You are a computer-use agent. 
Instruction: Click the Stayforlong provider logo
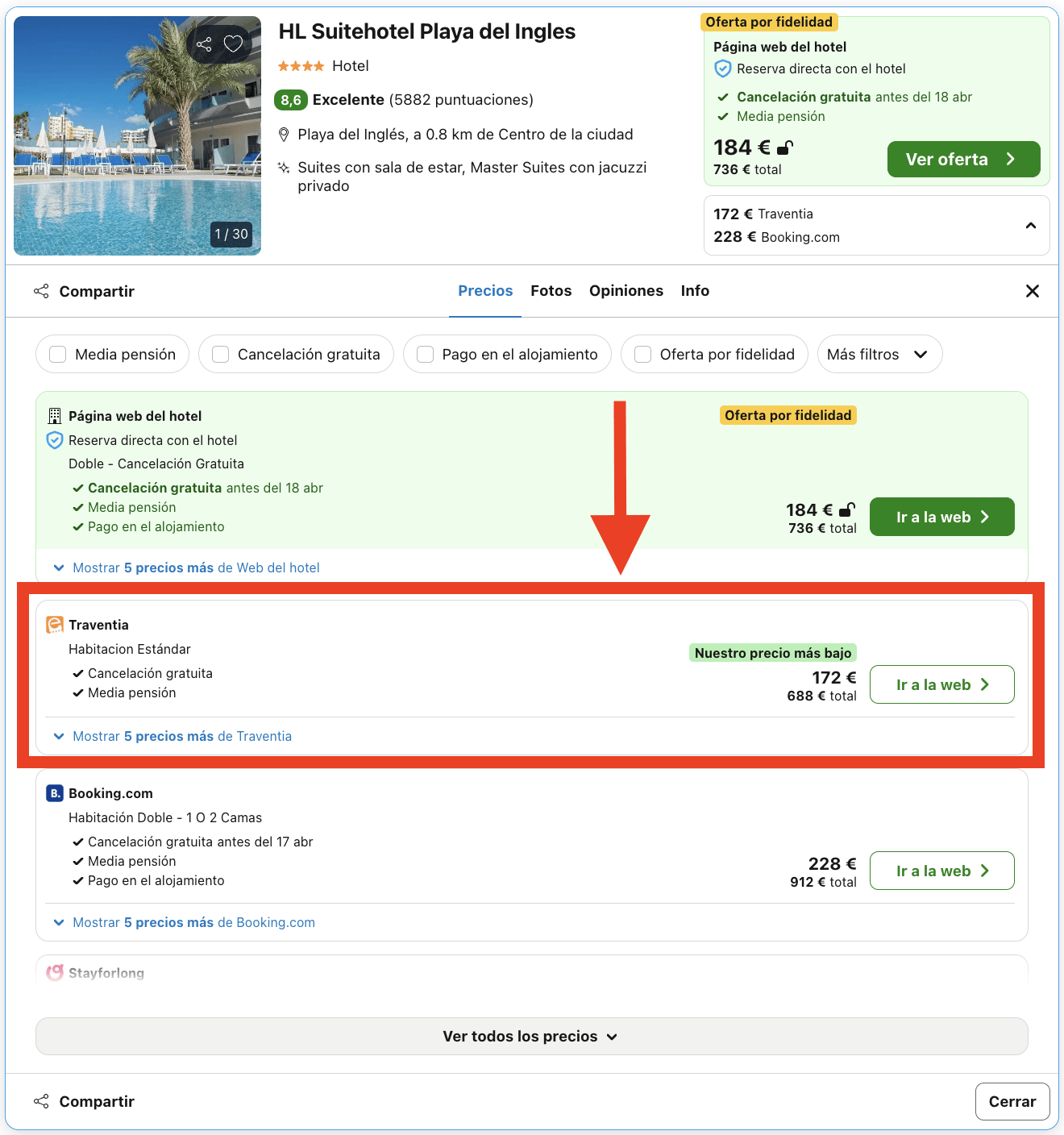(x=54, y=973)
